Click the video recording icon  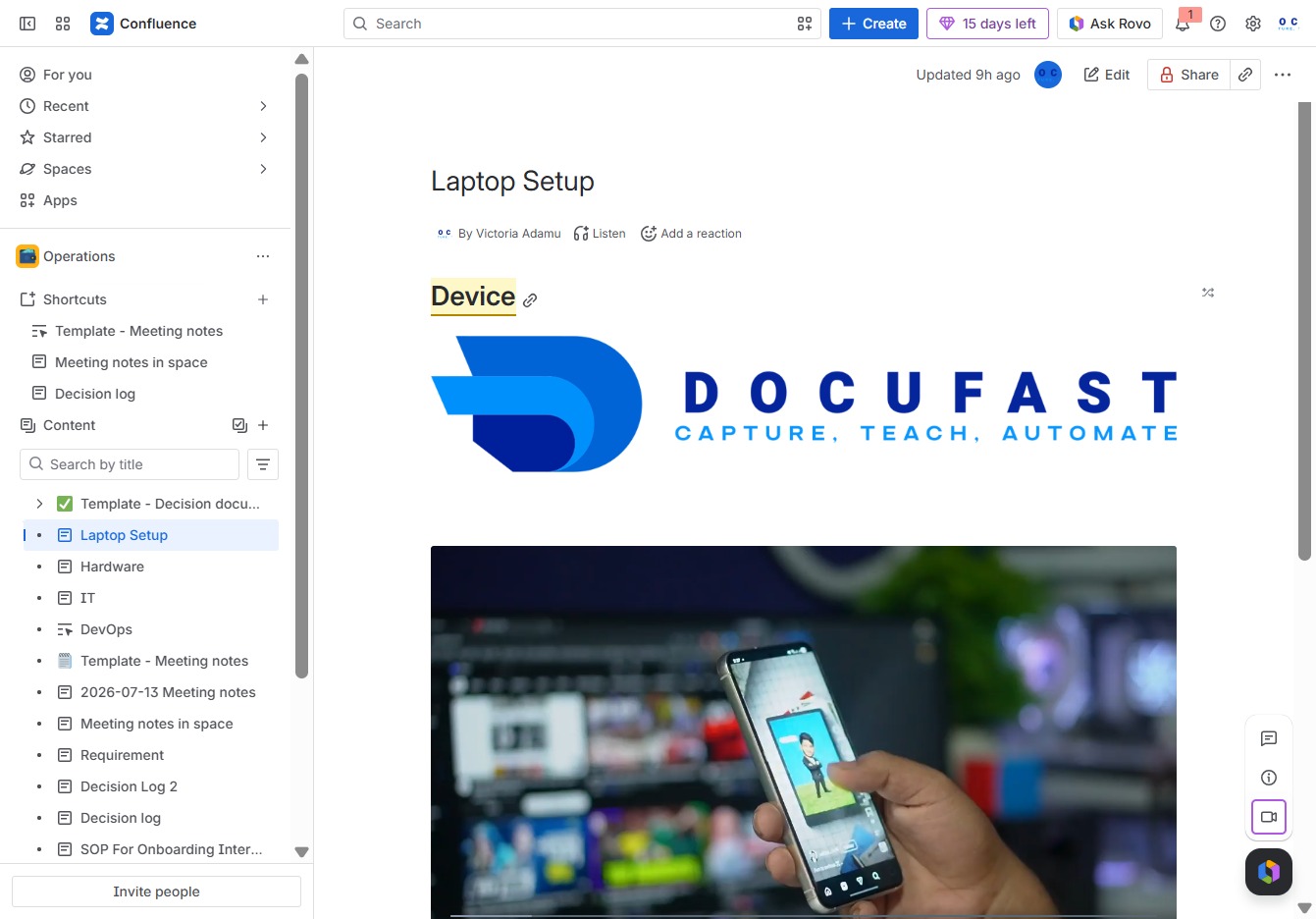(x=1269, y=817)
